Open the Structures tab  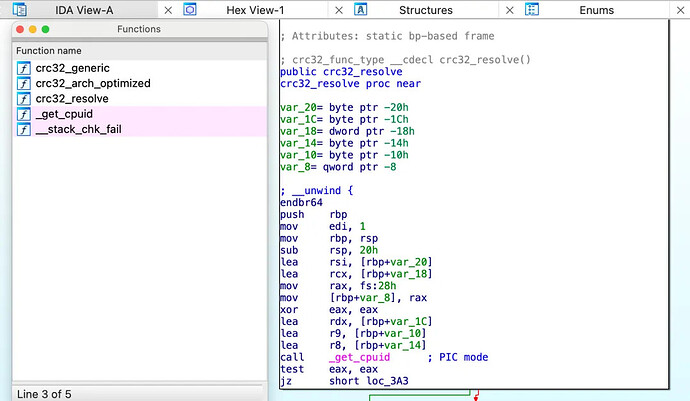(426, 10)
